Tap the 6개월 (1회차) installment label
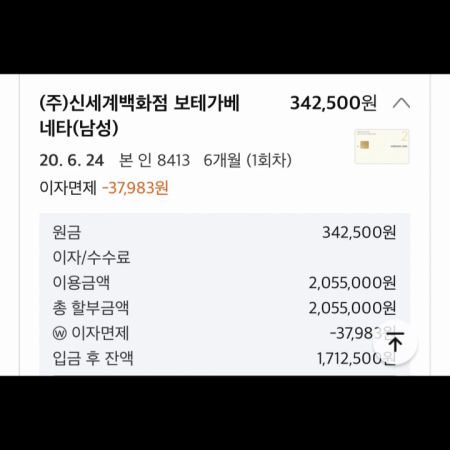Screen dimensions: 450x450 pos(247,160)
